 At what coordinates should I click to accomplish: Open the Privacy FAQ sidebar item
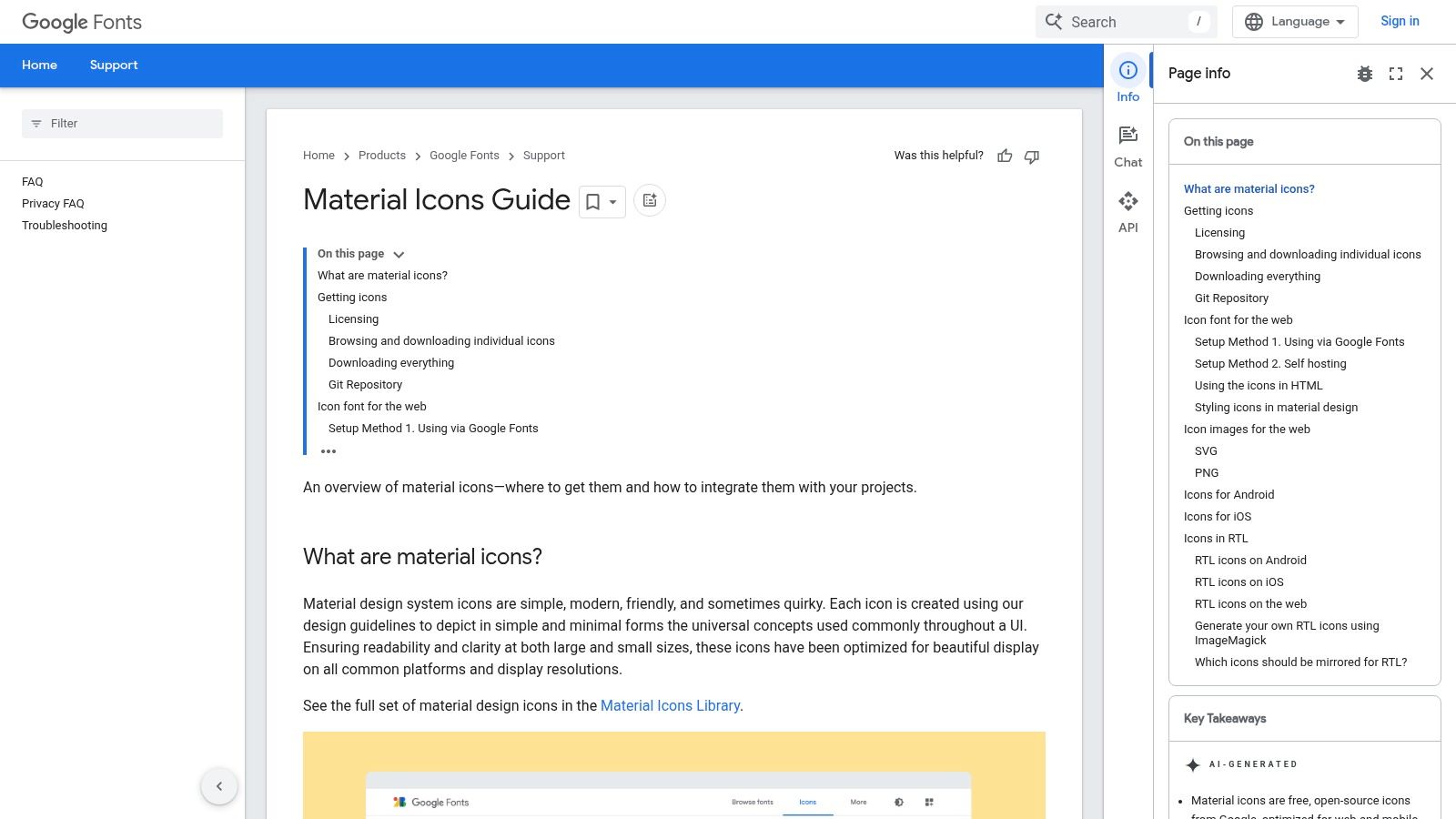click(x=53, y=203)
